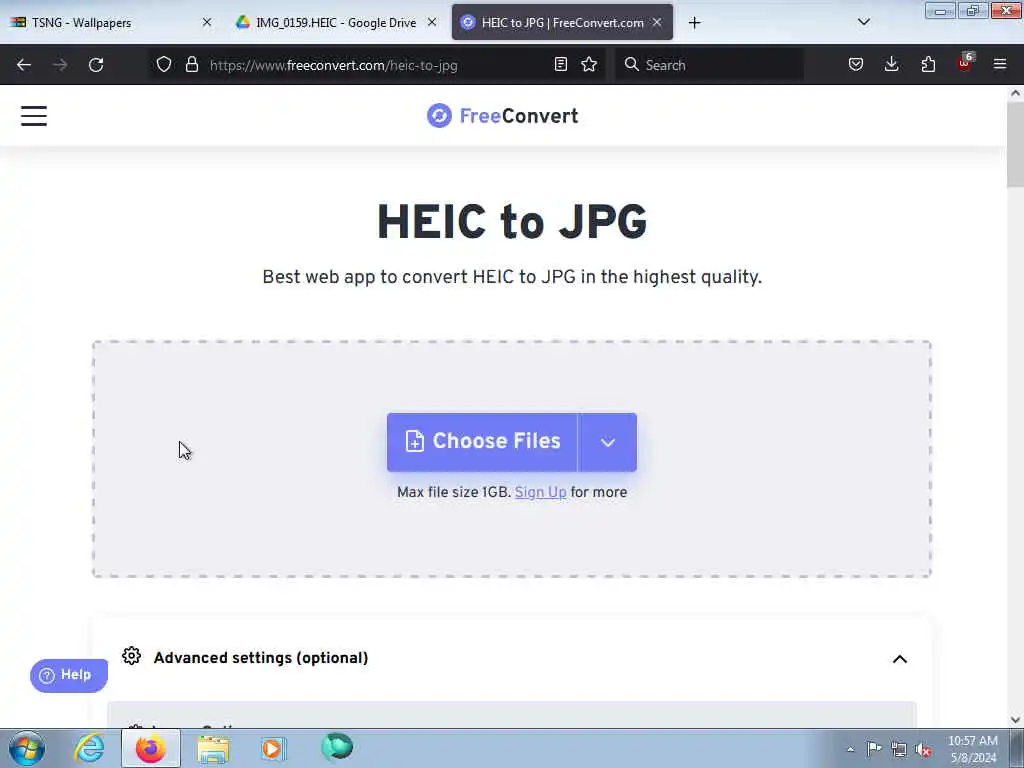Click the Action Center flag icon
The height and width of the screenshot is (768, 1024).
tap(874, 748)
